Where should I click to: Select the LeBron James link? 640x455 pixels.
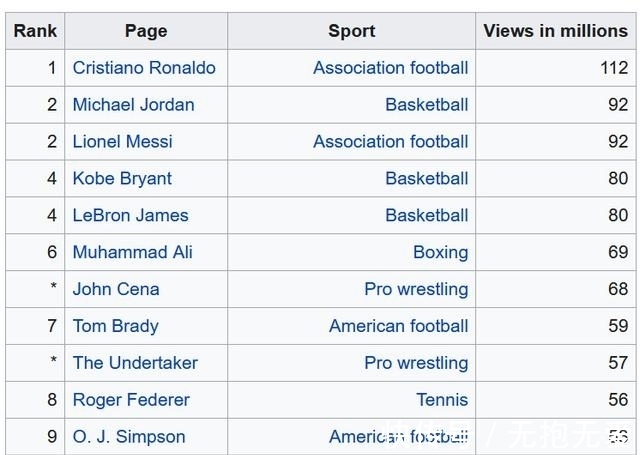point(130,216)
